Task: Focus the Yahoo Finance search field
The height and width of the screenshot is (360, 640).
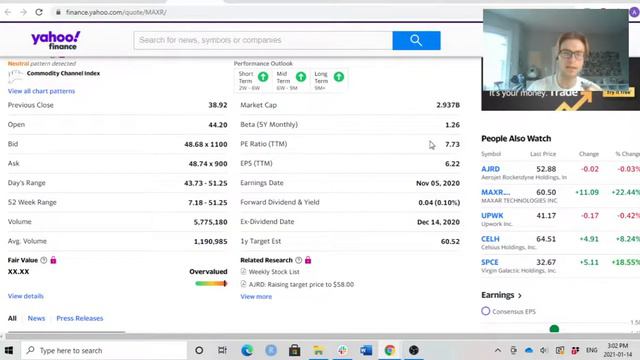Action: coord(263,40)
